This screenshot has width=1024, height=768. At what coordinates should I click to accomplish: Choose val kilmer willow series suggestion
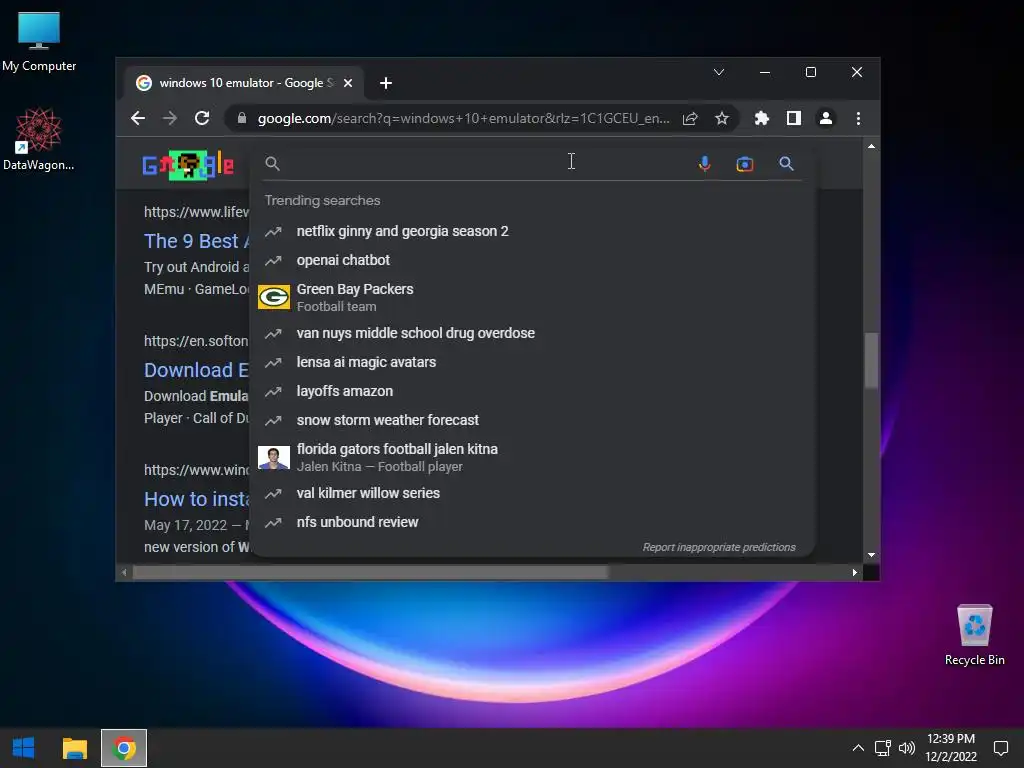tap(532, 493)
